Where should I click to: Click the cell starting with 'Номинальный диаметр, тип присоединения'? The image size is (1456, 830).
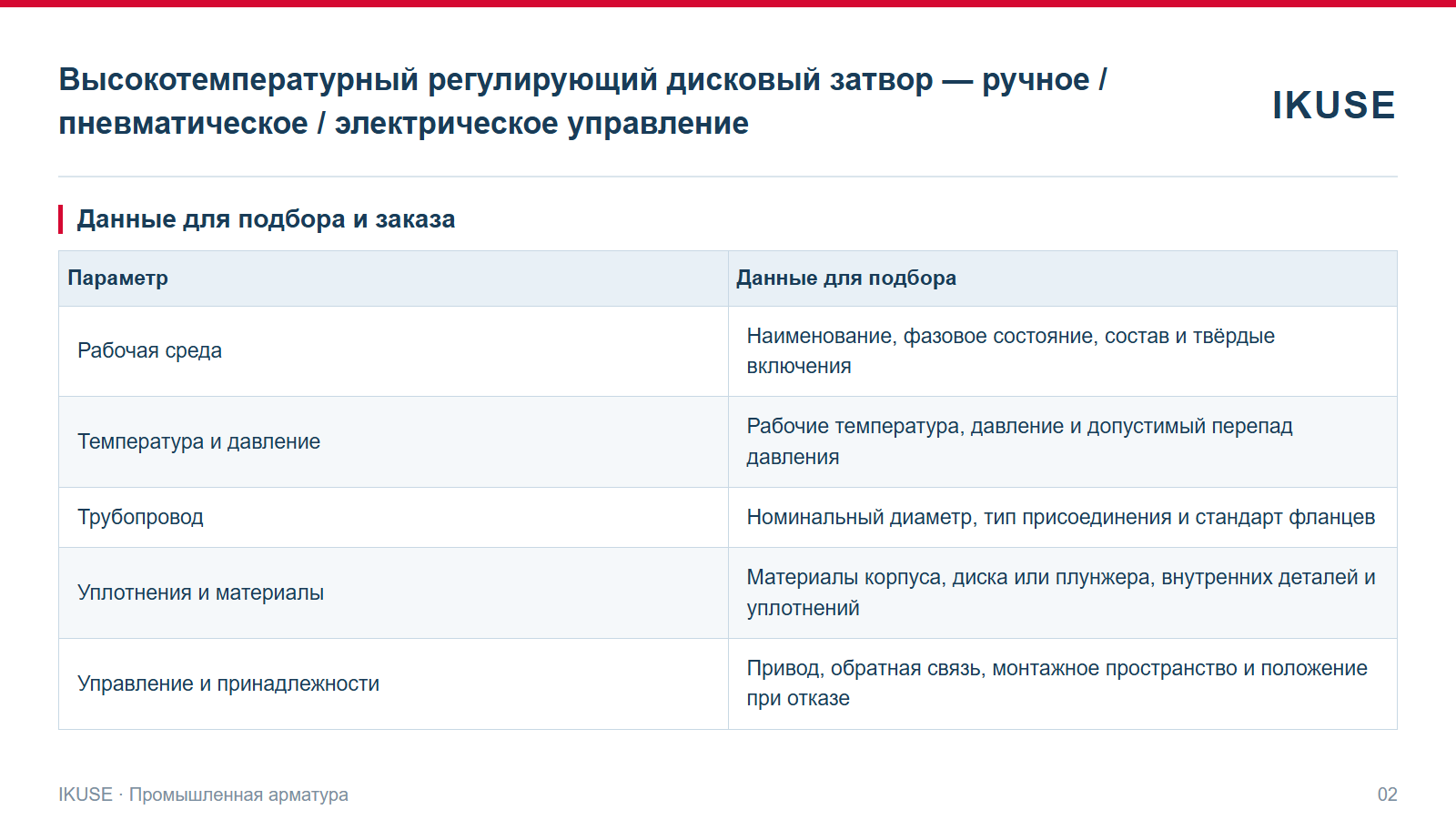1063,518
